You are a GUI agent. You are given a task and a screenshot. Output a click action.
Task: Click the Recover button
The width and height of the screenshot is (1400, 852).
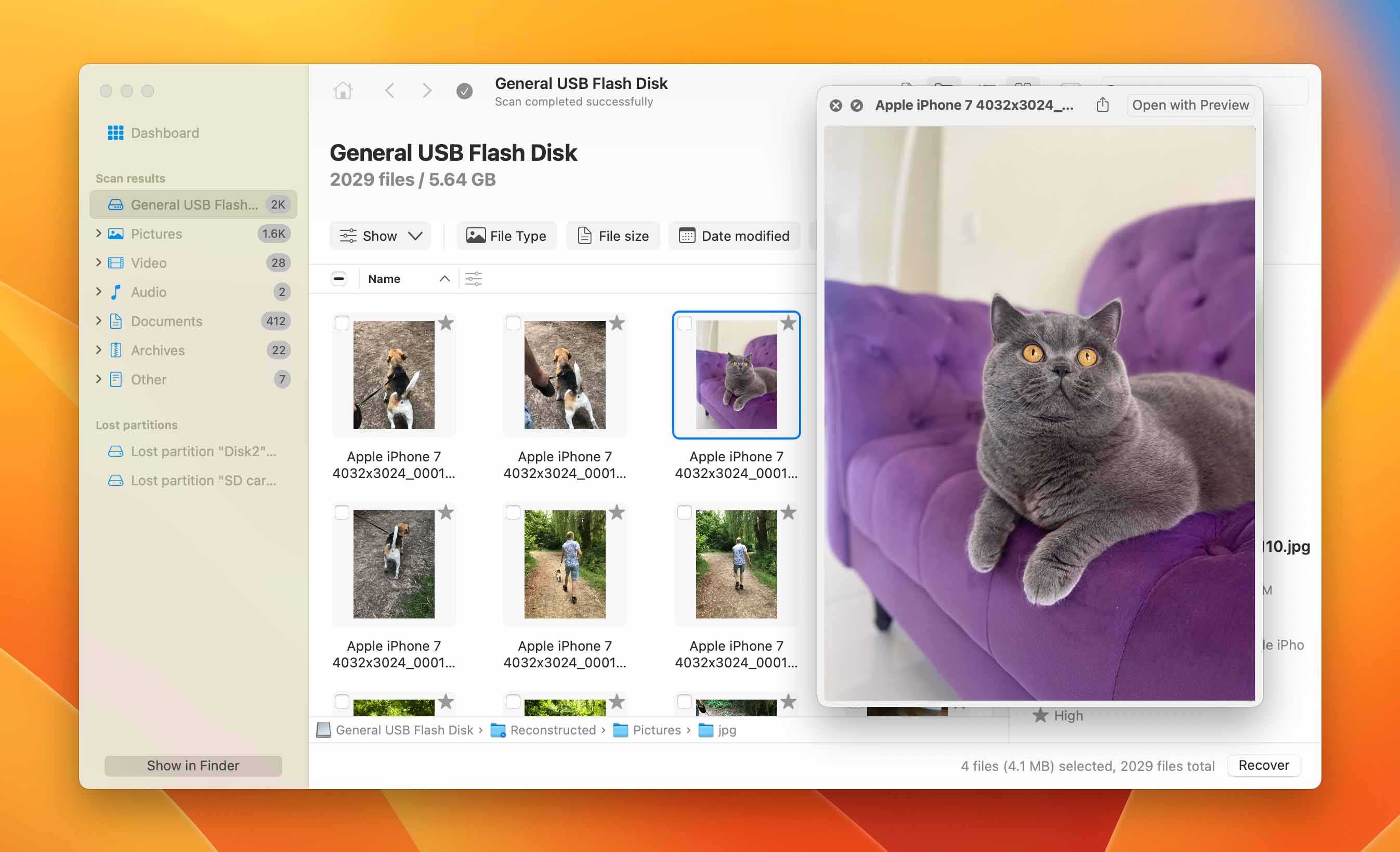1263,764
